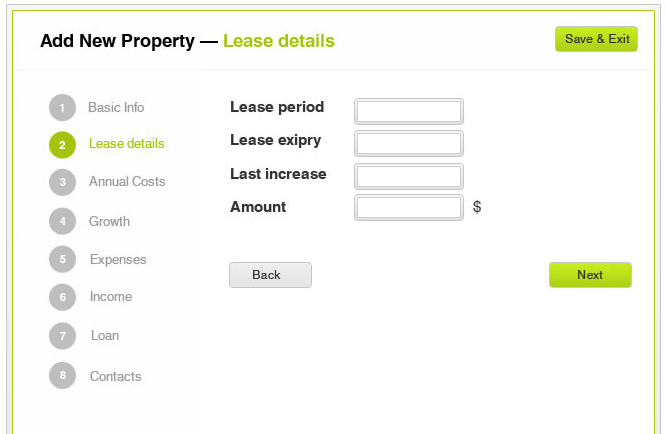Proceed with the Next button
This screenshot has height=434, width=666.
[590, 275]
